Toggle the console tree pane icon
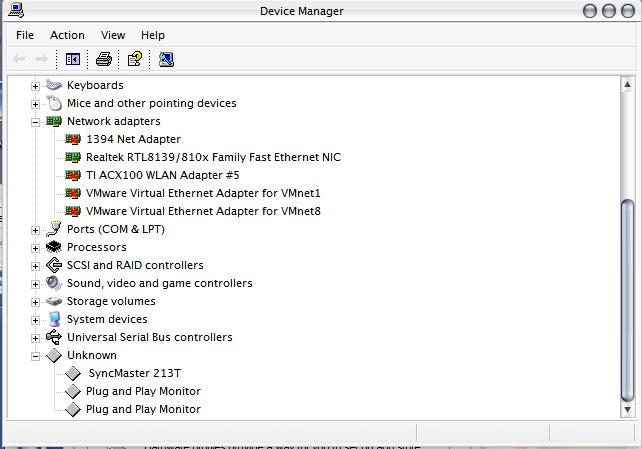The height and width of the screenshot is (449, 642). point(73,59)
